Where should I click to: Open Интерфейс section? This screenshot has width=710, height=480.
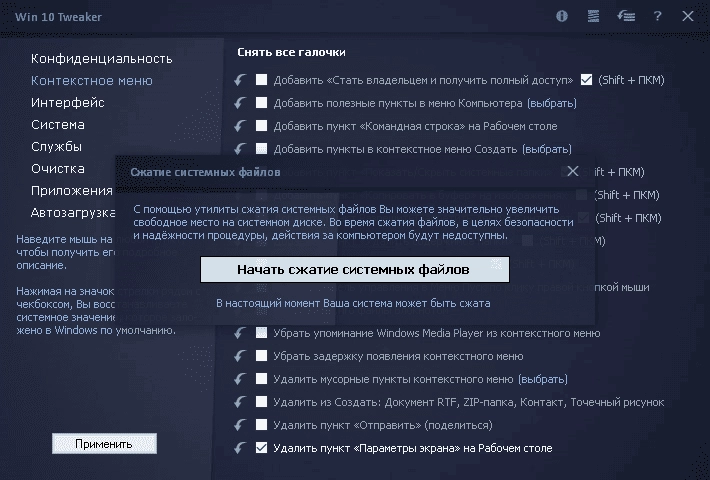[x=67, y=103]
